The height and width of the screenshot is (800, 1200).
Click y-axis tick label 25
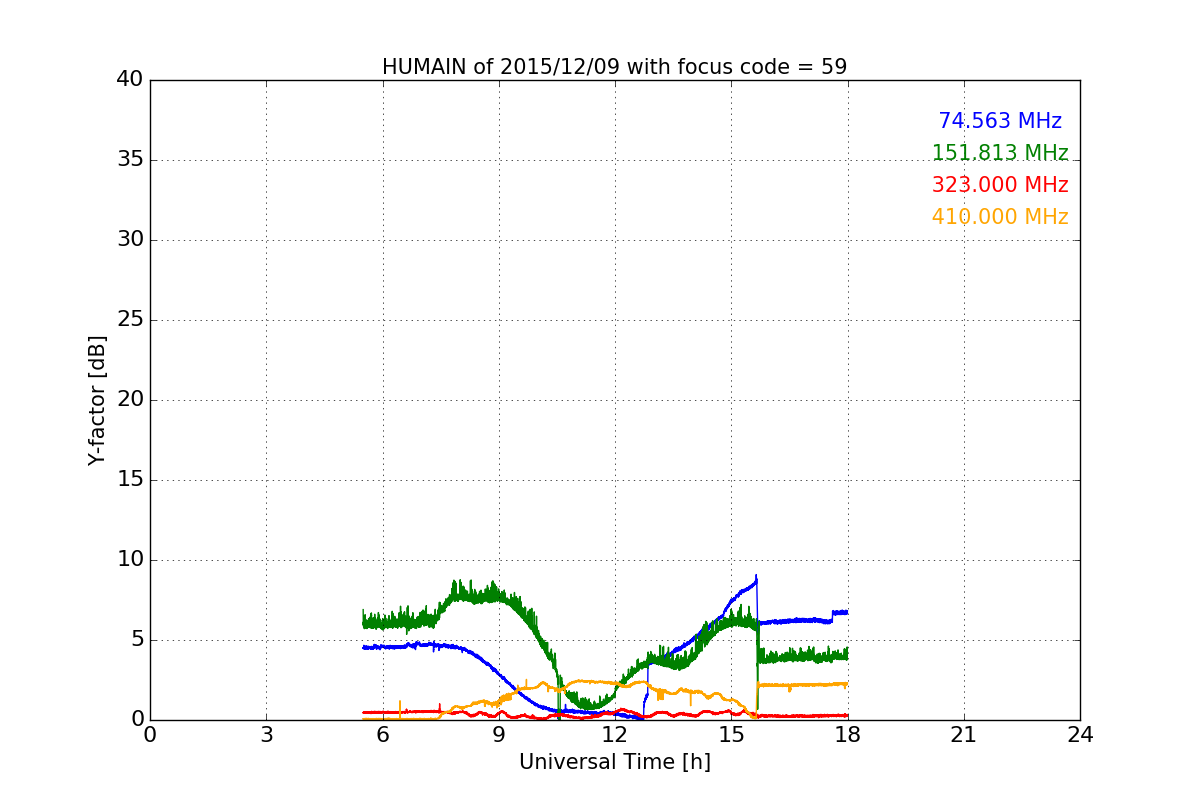point(130,320)
